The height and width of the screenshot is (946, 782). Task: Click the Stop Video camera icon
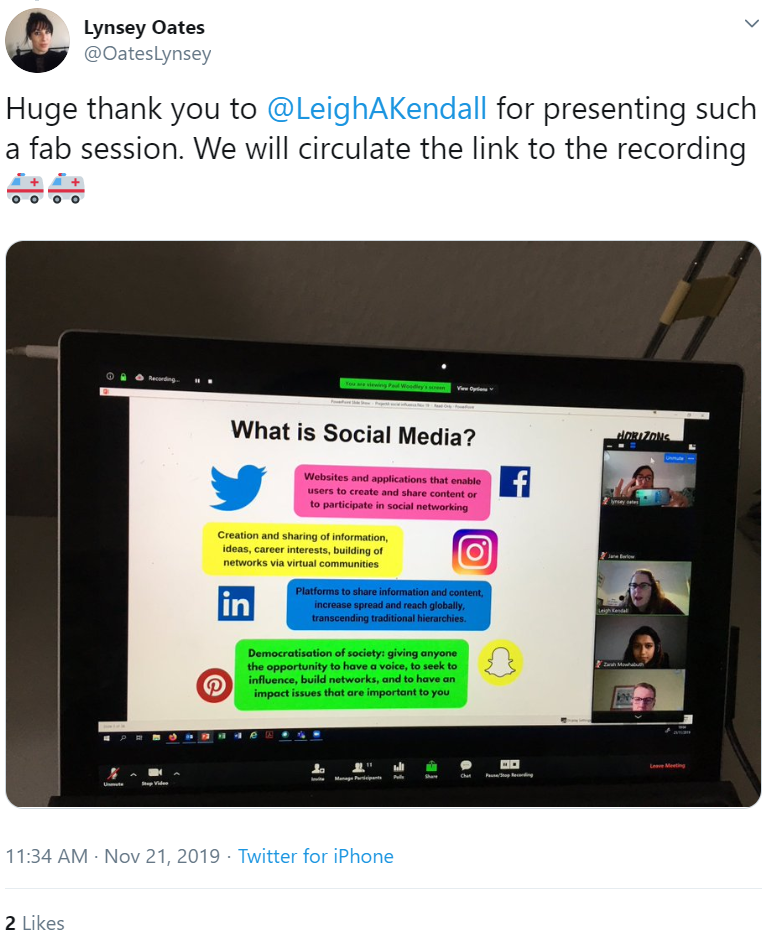tap(155, 772)
